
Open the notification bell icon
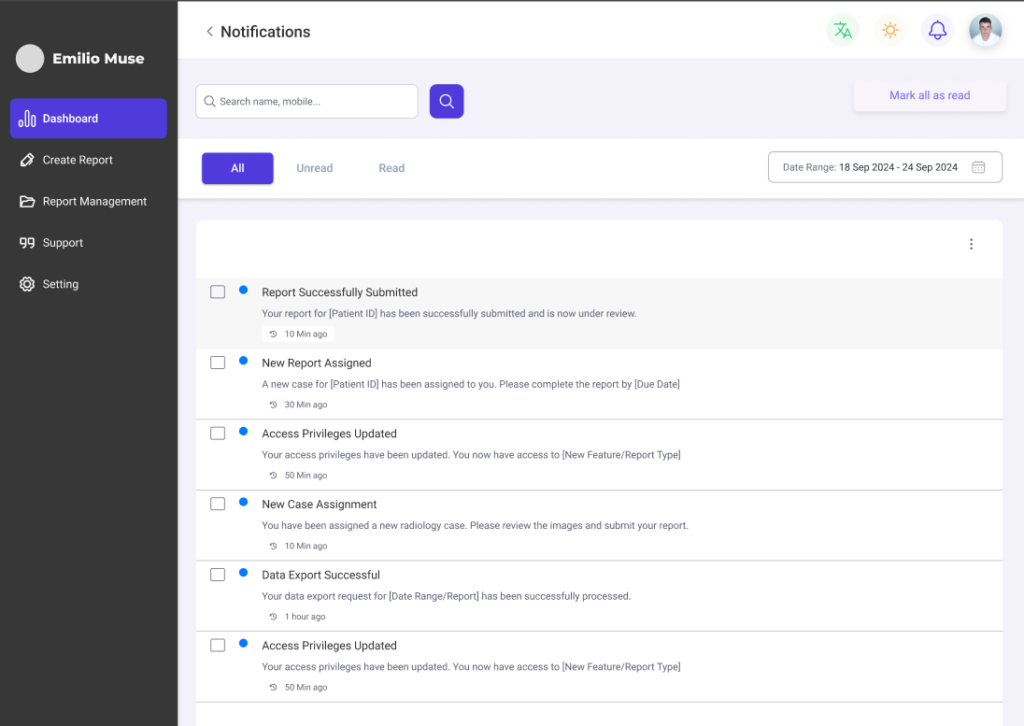(x=937, y=30)
